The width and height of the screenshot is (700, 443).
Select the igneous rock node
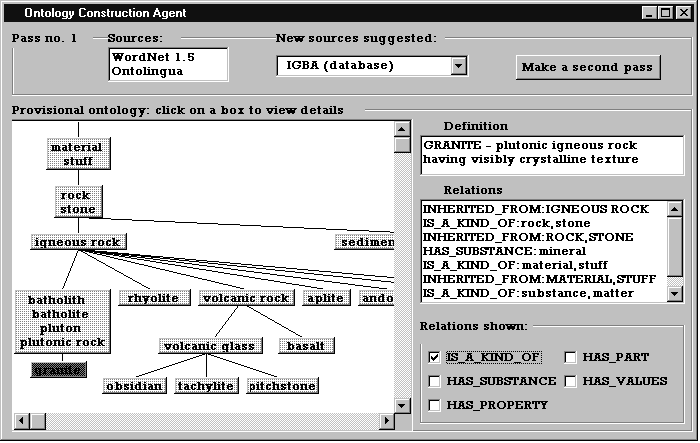77,242
